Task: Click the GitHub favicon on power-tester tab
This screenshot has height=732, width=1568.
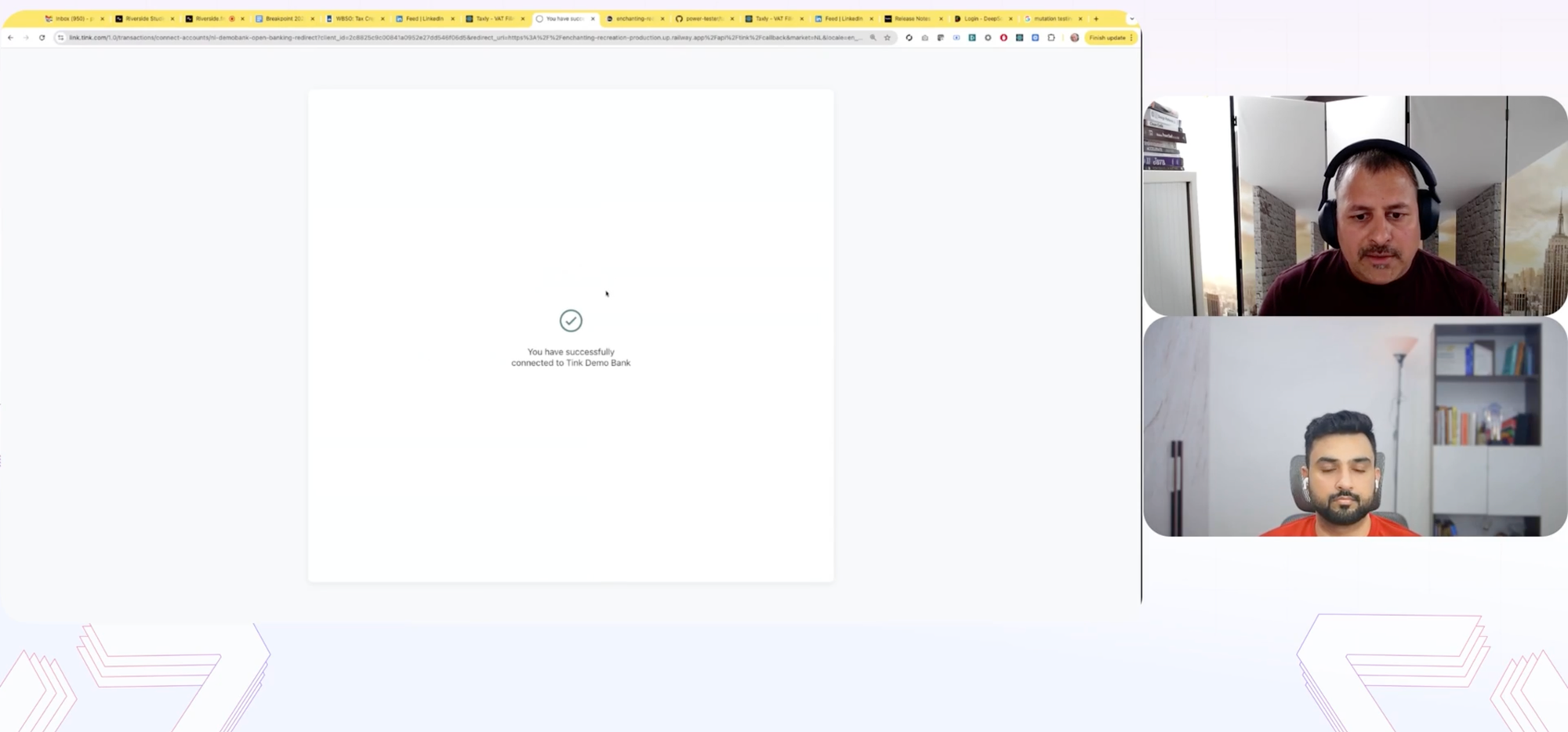Action: tap(679, 19)
